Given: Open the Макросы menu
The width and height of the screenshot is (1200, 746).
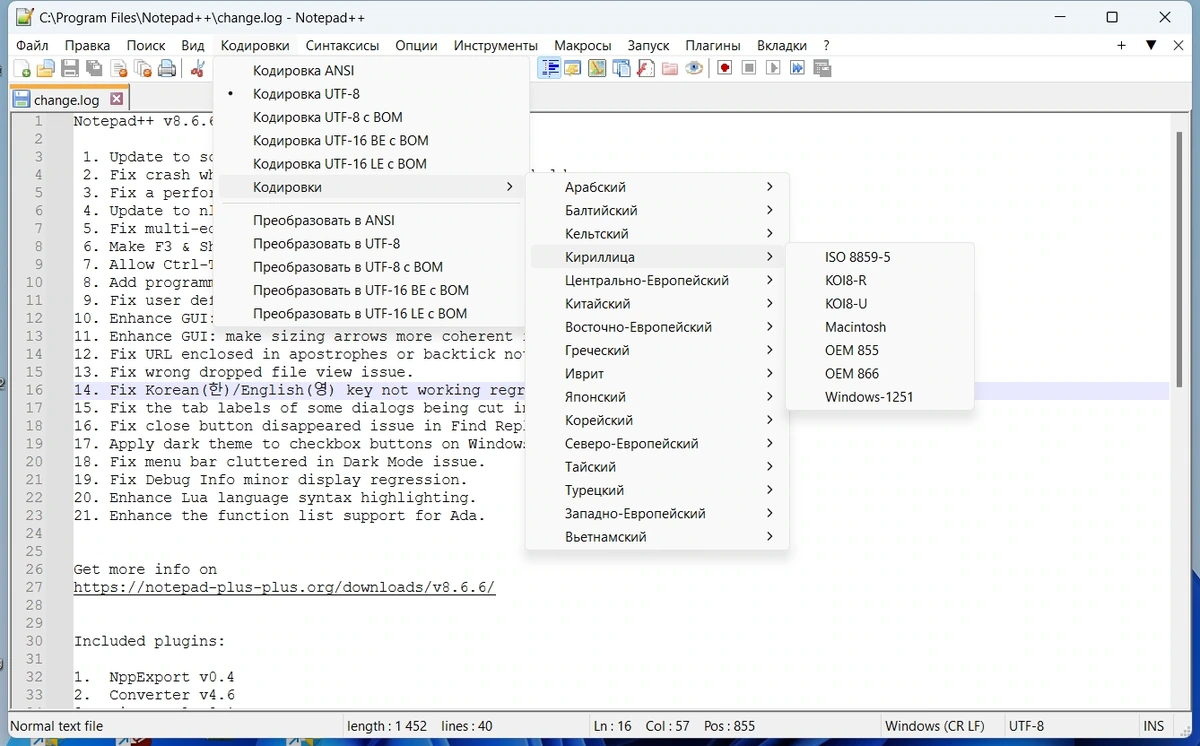Looking at the screenshot, I should tap(582, 45).
